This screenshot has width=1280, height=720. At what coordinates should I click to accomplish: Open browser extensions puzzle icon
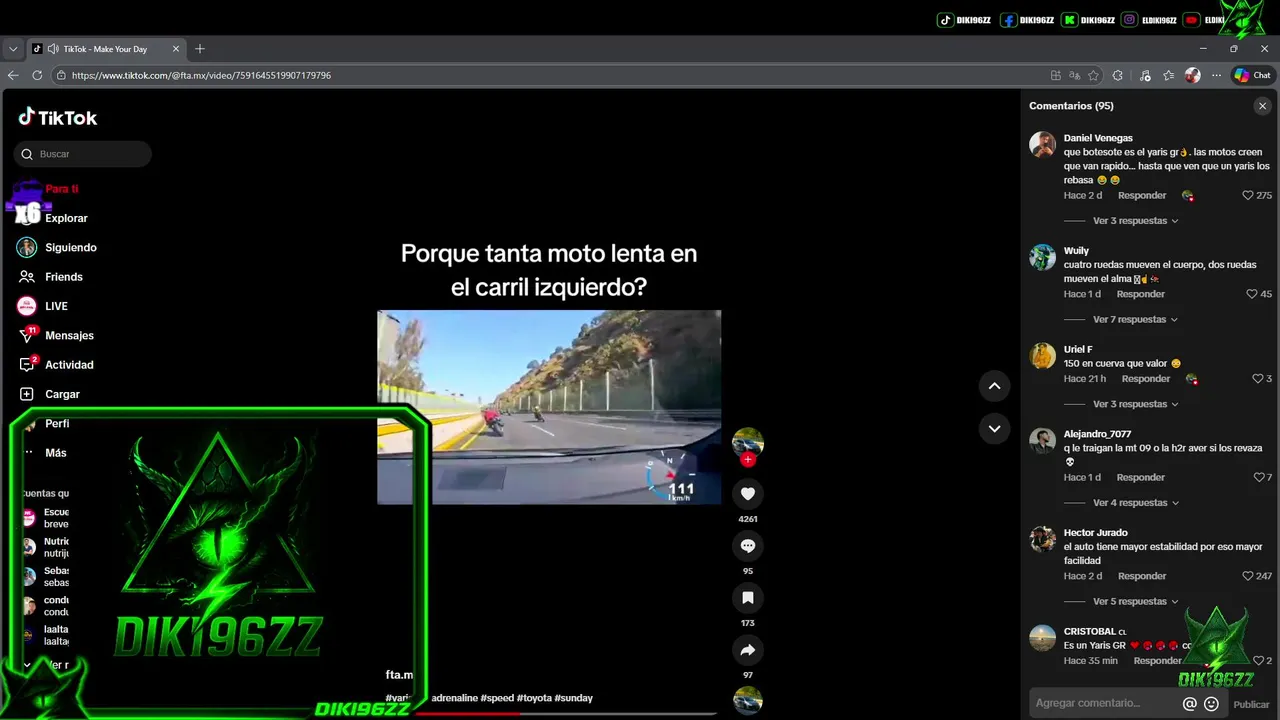tap(1118, 75)
